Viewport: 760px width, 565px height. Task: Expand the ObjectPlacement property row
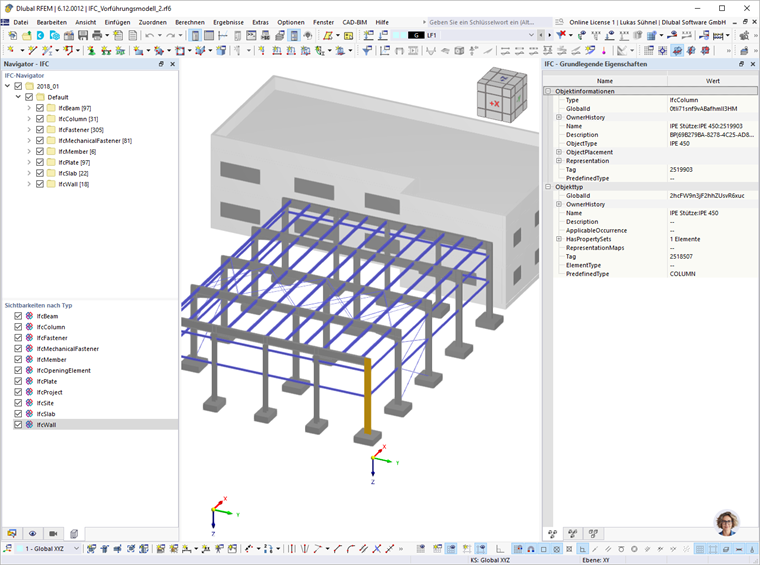(x=558, y=152)
